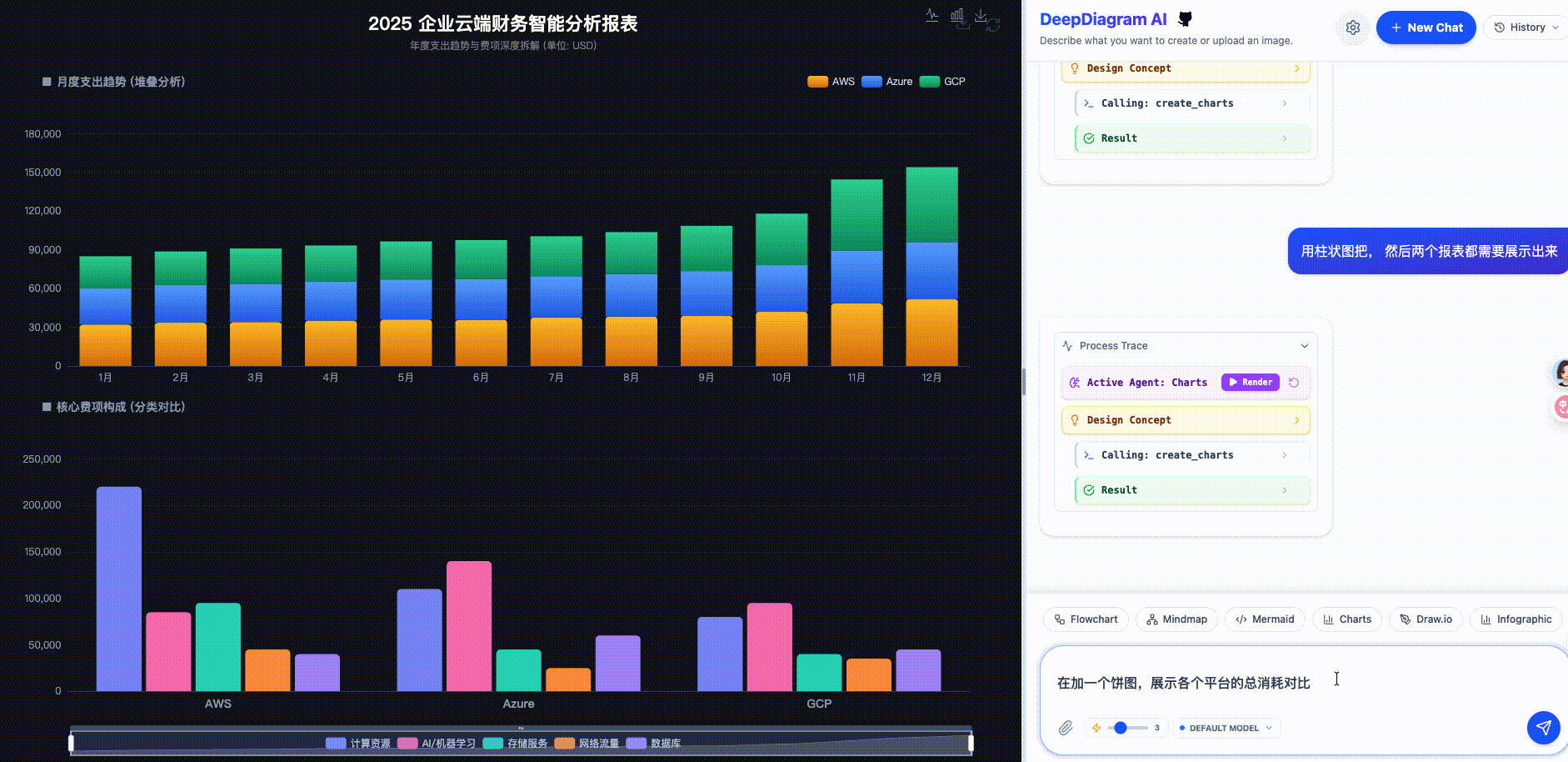Click the retry icon next to Render

click(x=1294, y=383)
